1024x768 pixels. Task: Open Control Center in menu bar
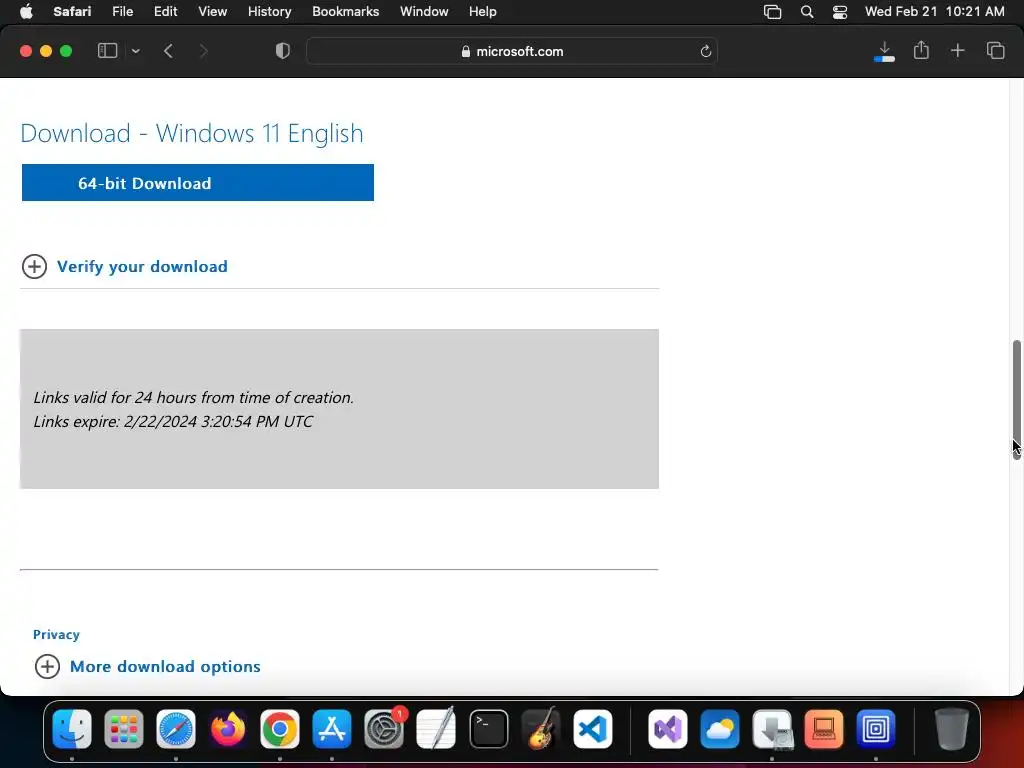840,12
